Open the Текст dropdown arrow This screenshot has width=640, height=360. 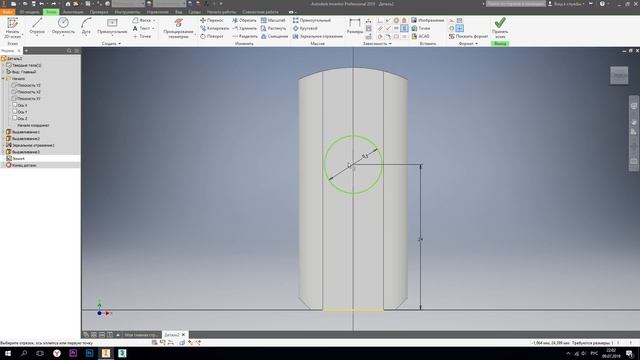tap(153, 28)
